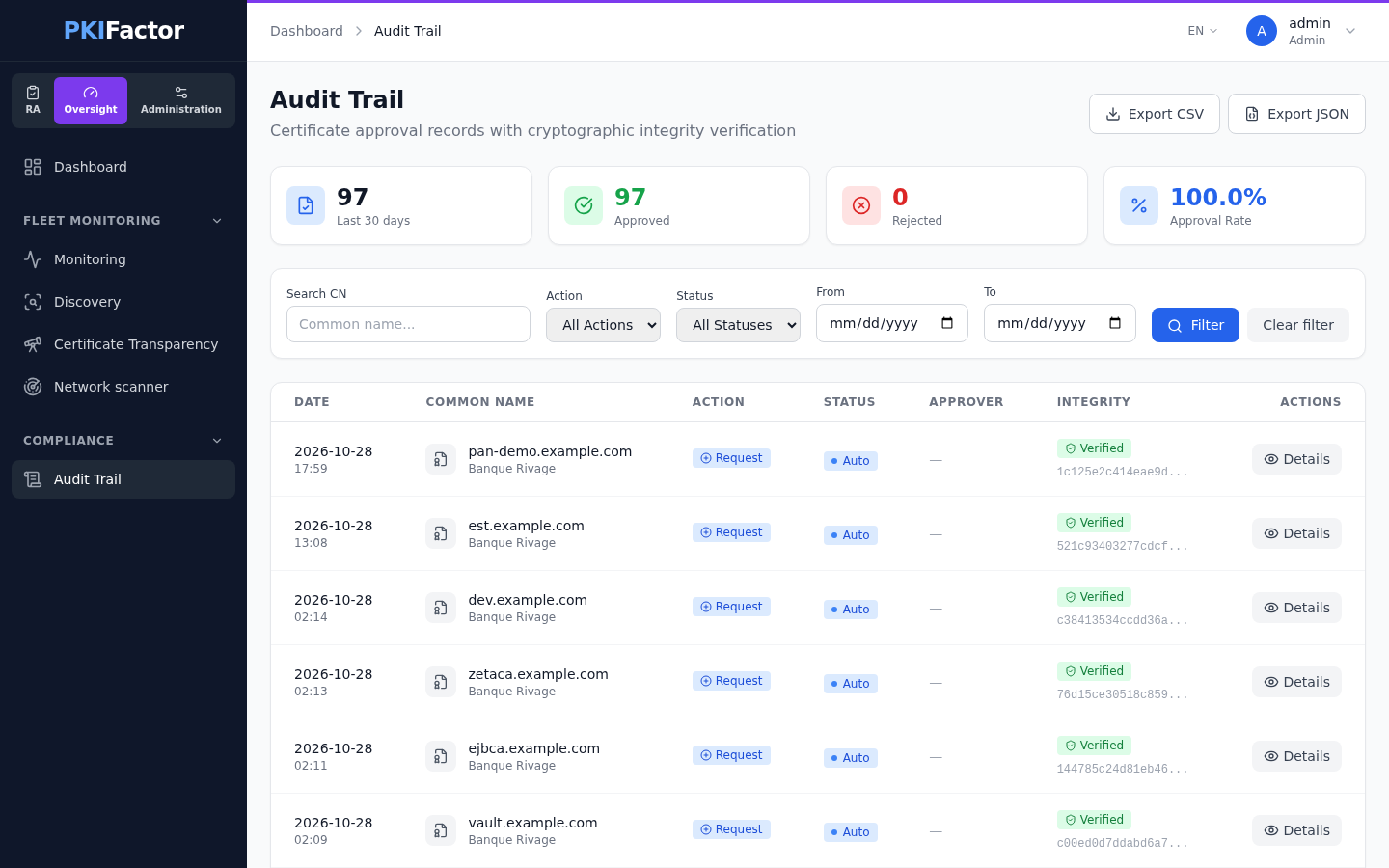
Task: Click the admin avatar circle
Action: coord(1262,31)
